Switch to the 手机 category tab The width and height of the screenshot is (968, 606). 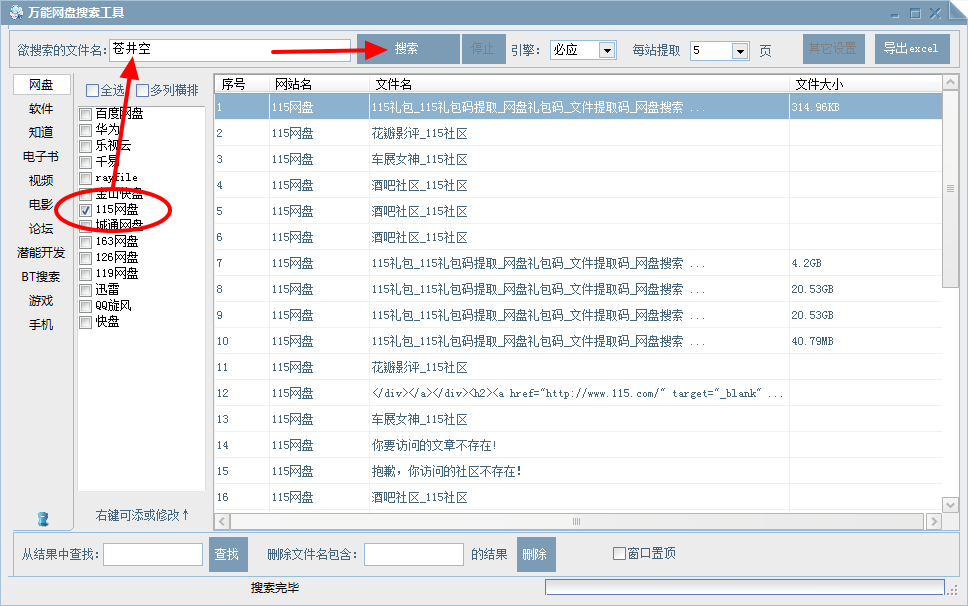coord(41,325)
